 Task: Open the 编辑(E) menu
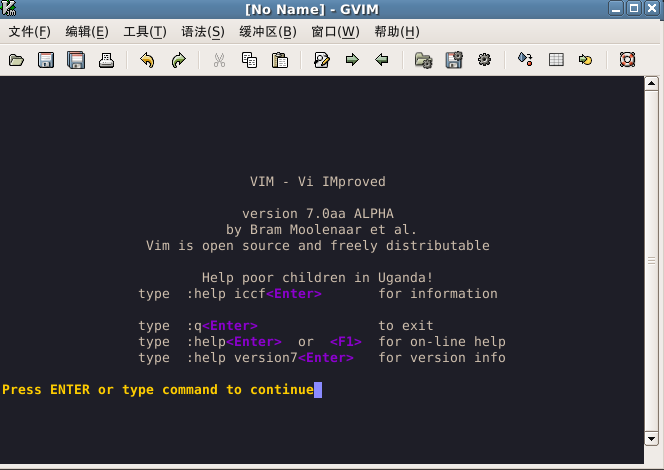click(x=87, y=32)
